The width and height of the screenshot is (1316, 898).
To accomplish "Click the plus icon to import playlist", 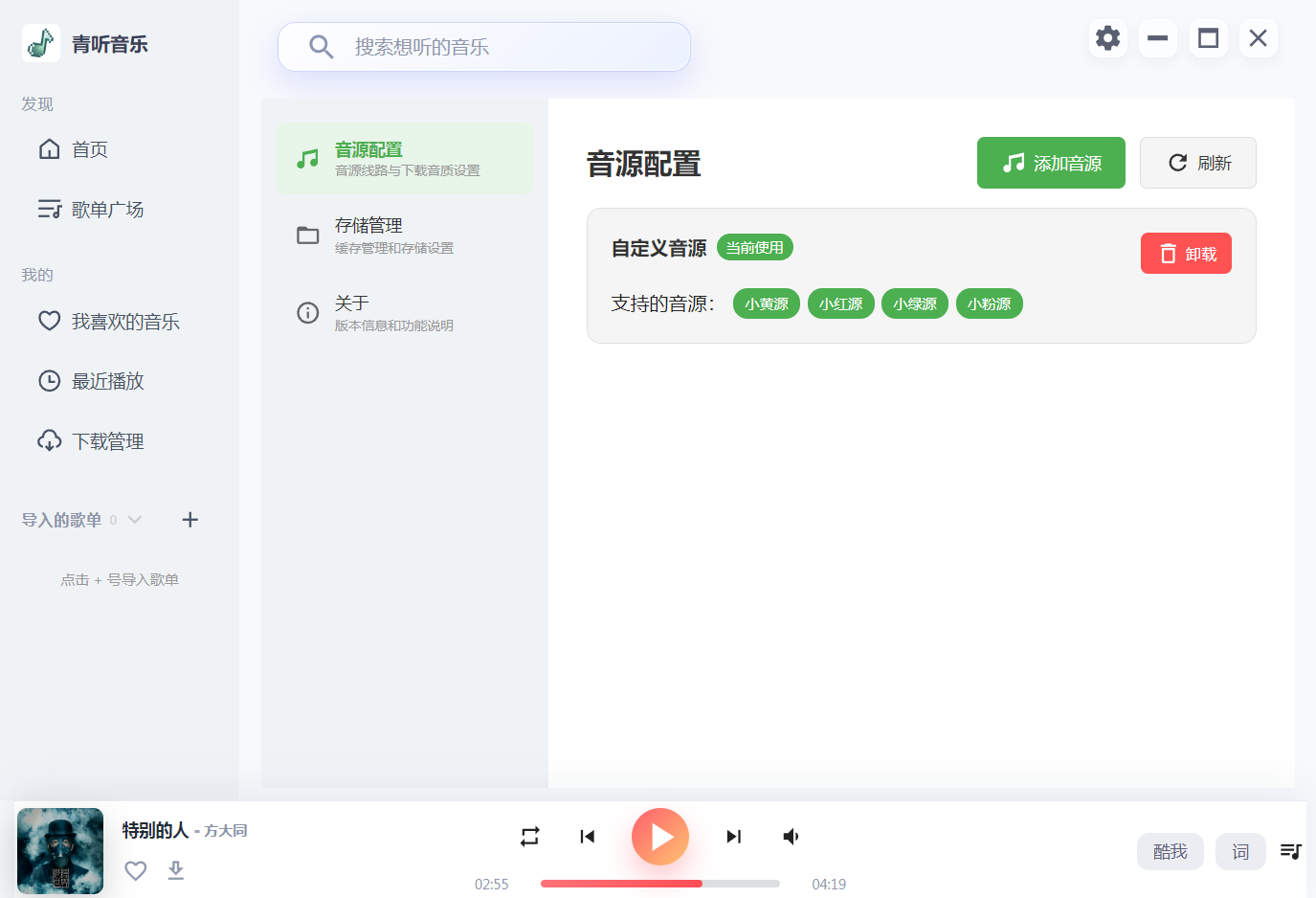I will (190, 520).
